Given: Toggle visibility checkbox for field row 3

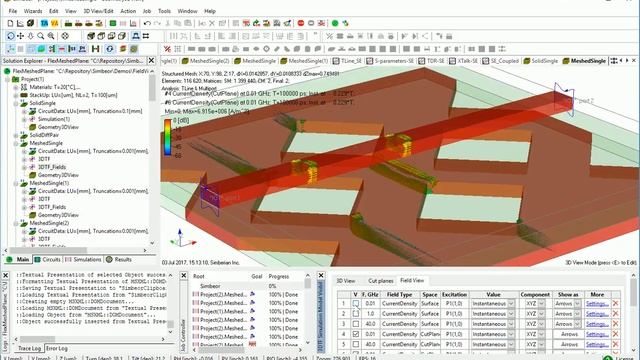Looking at the screenshot, I should point(356,324).
